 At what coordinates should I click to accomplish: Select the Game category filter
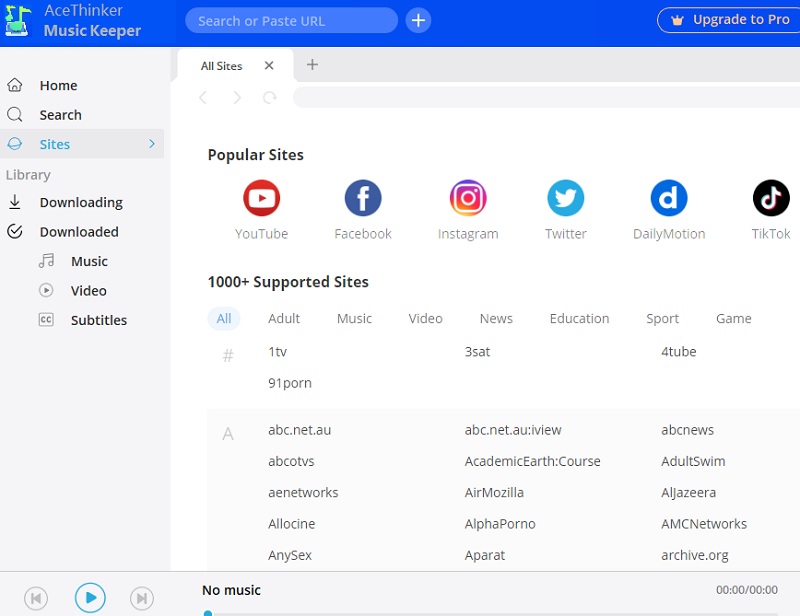click(x=733, y=318)
